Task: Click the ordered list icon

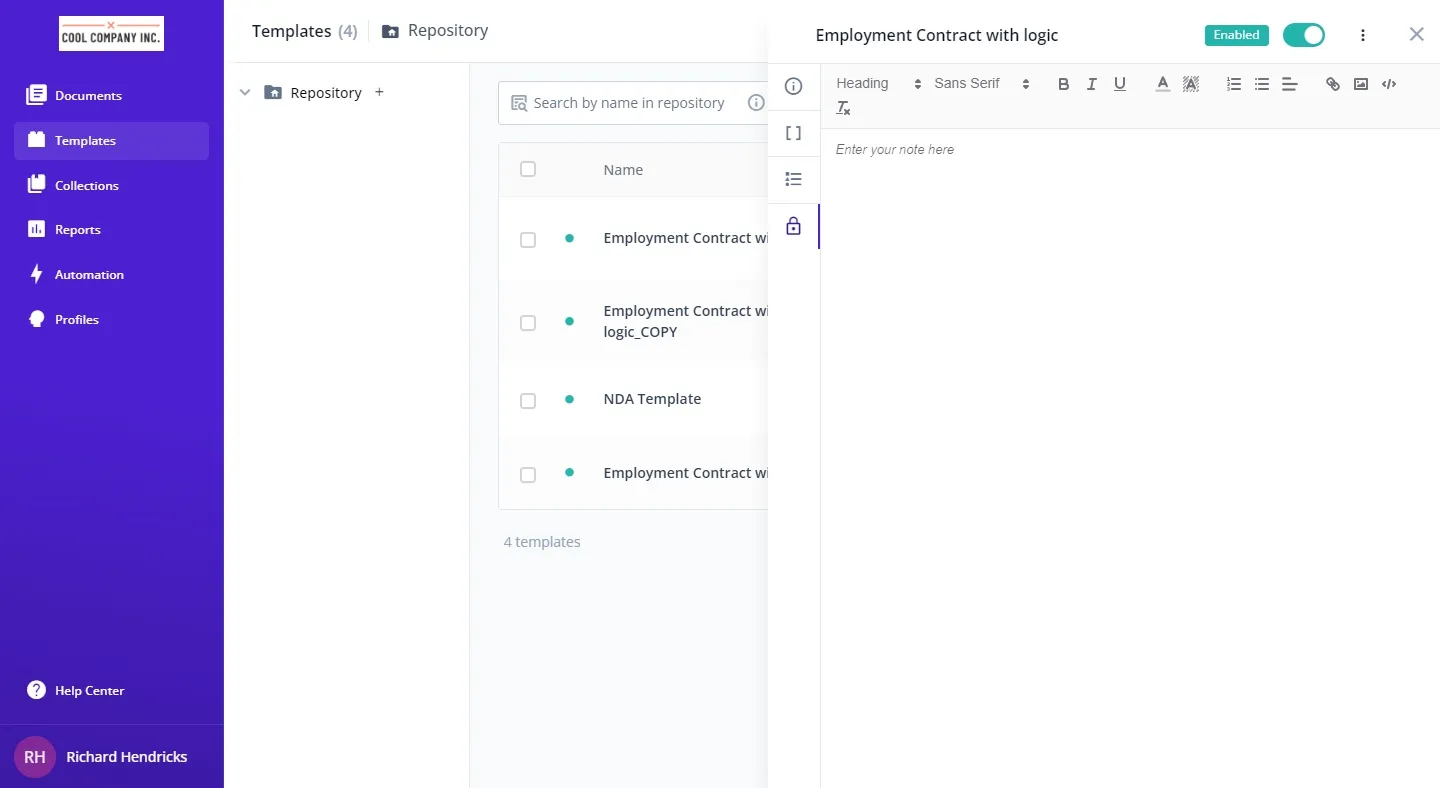Action: [x=1234, y=84]
